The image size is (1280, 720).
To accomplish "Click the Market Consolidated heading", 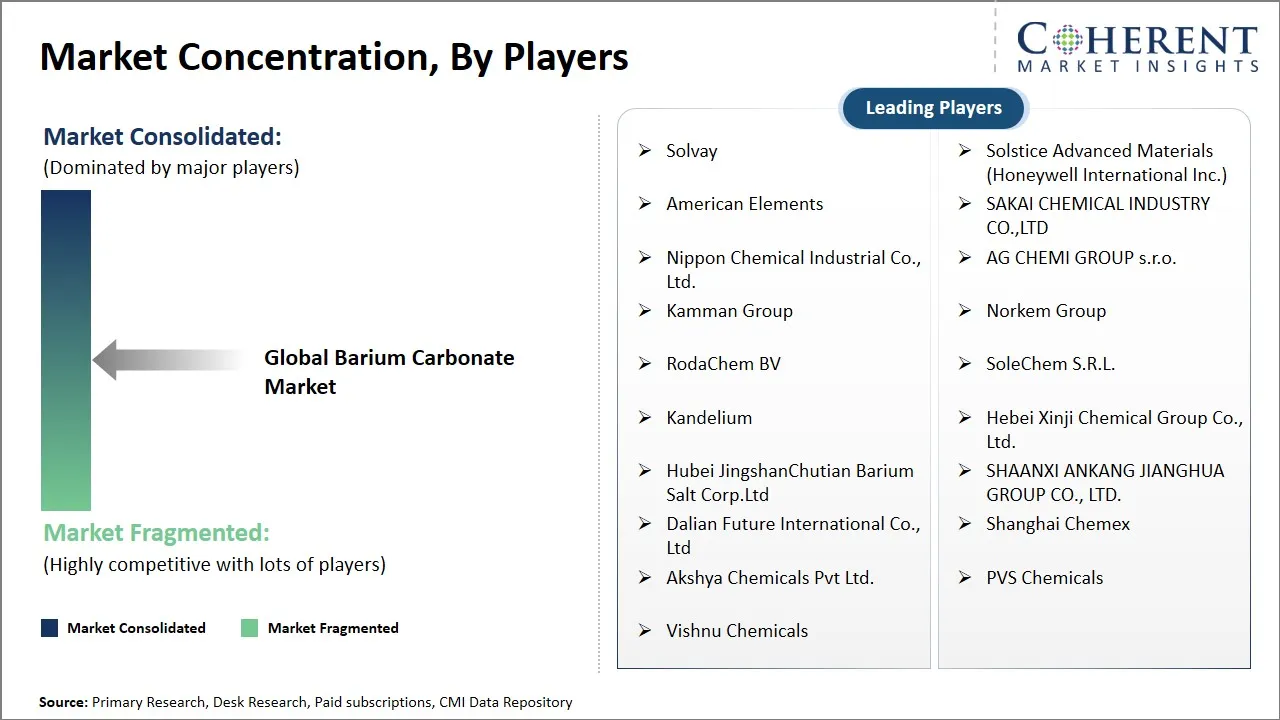I will (x=163, y=136).
